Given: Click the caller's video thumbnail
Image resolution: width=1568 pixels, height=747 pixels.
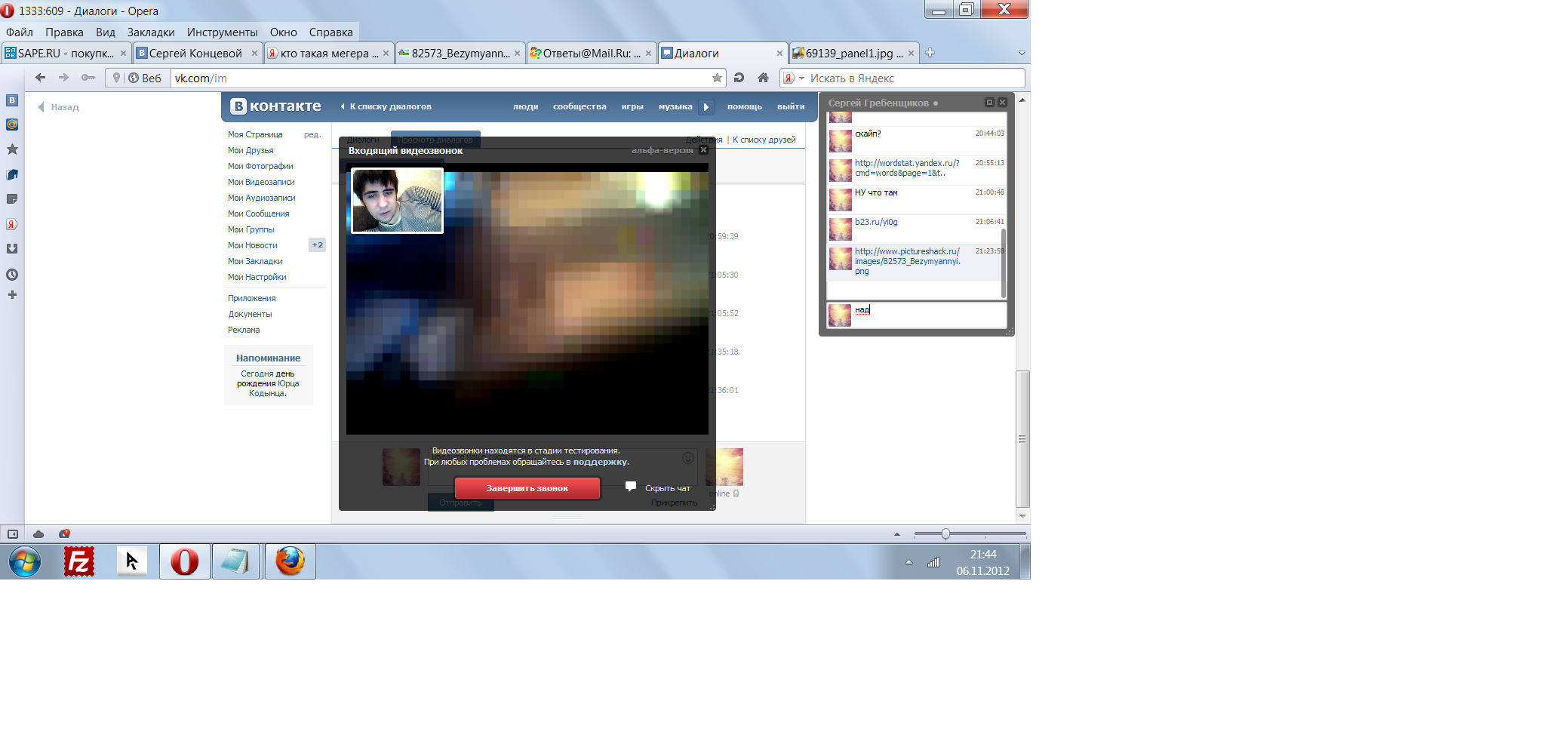Looking at the screenshot, I should tap(397, 201).
